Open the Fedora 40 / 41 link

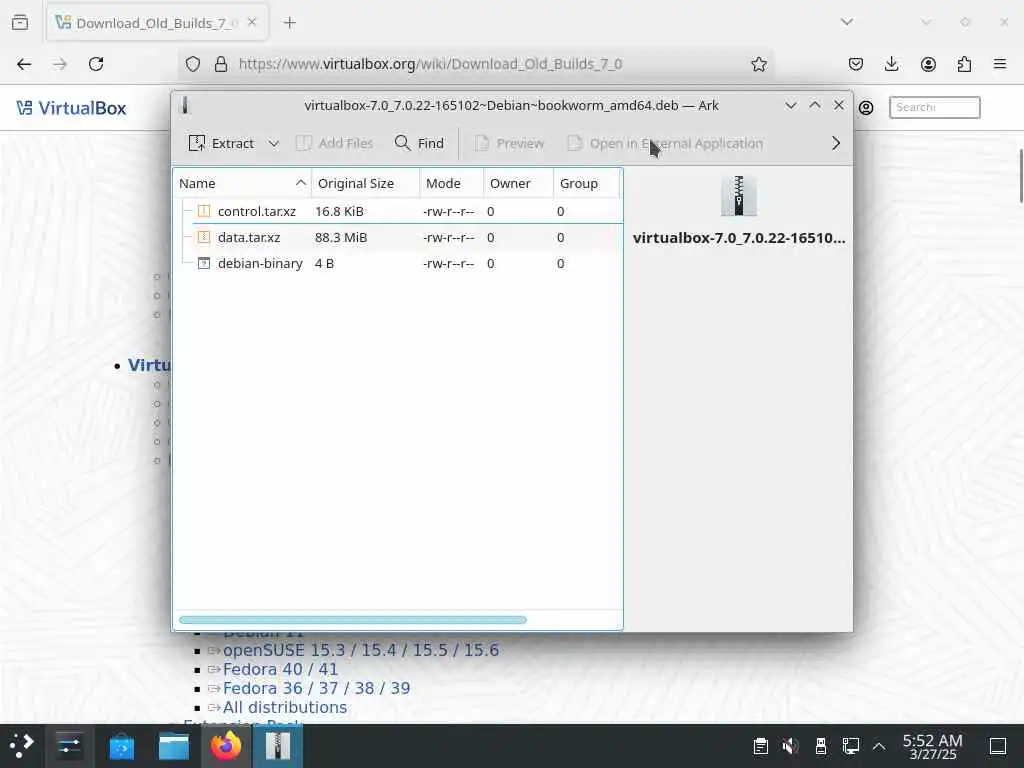point(280,669)
